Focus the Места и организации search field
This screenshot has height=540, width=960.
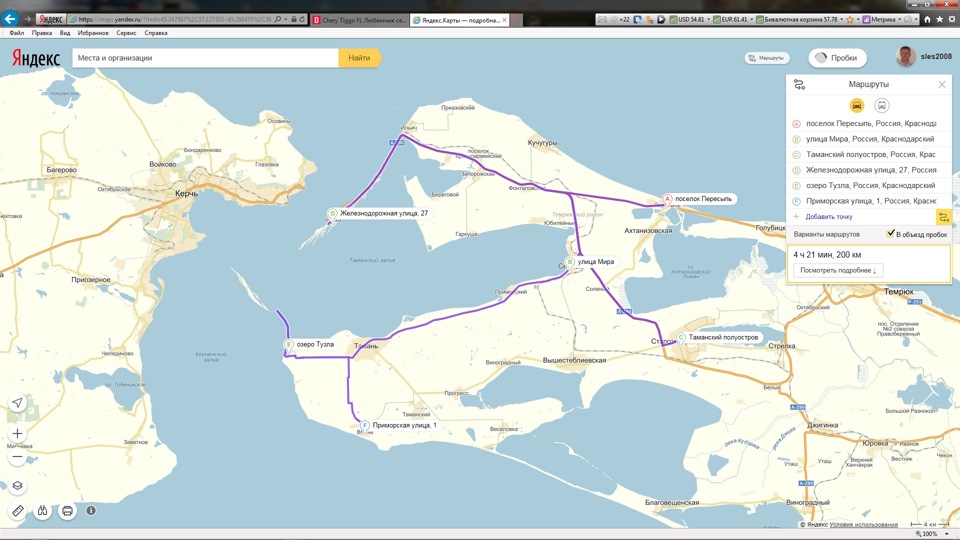205,58
